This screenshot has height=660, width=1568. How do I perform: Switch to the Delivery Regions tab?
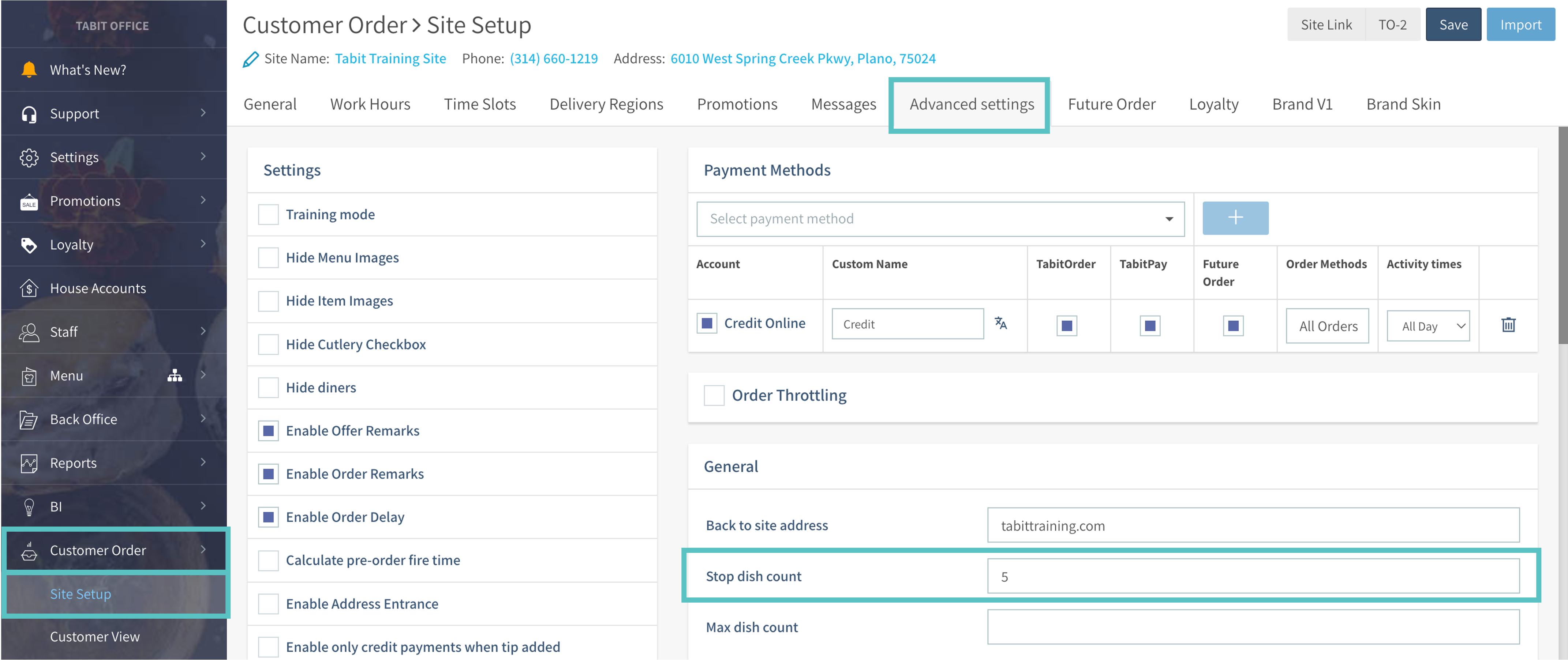tap(606, 104)
